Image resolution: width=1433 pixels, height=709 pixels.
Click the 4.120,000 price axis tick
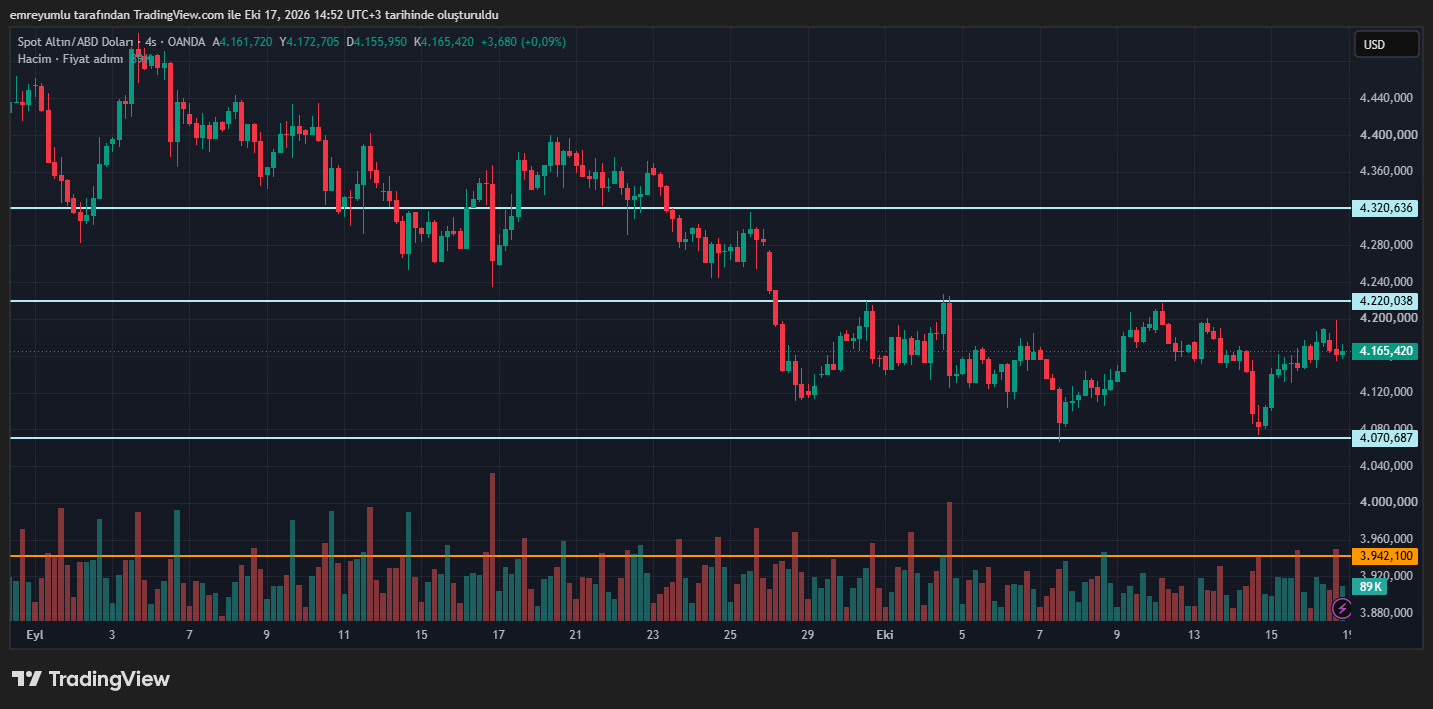[x=1386, y=392]
